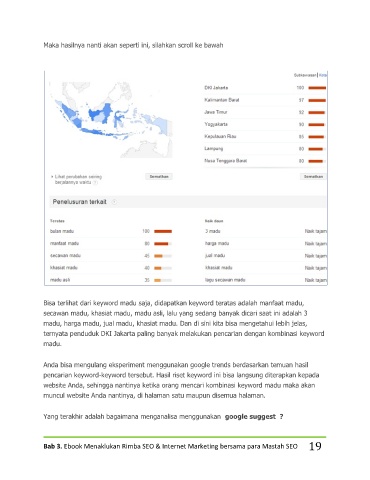Open the 'manfaat madu' related query
This screenshot has width=370, height=480.
[64, 244]
